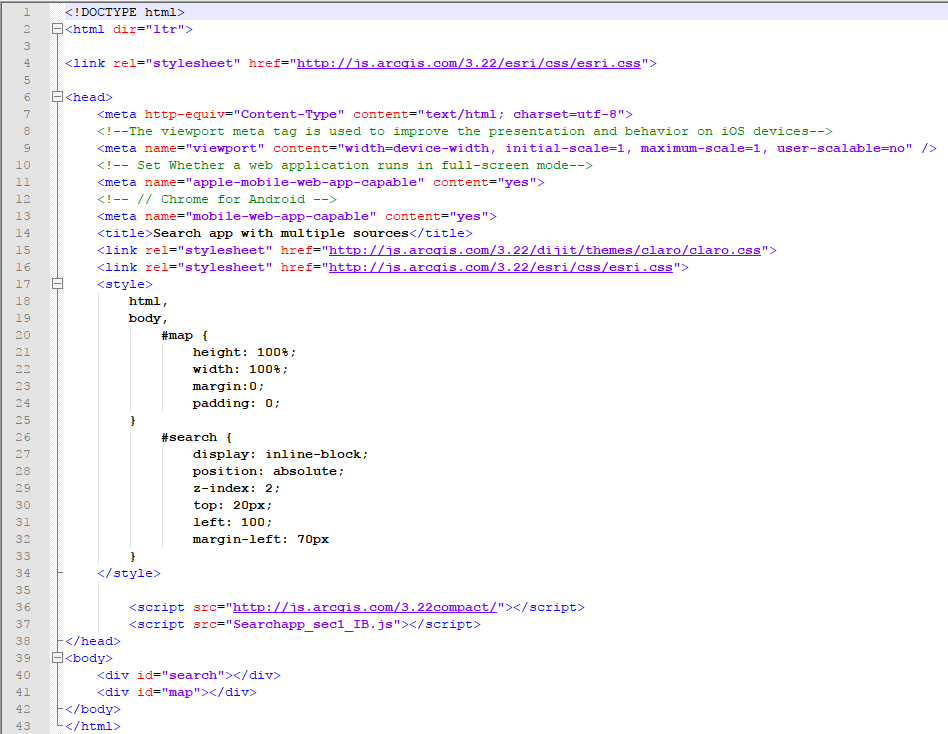The width and height of the screenshot is (948, 734).
Task: Click the iOS devices viewport comment
Action: click(465, 131)
